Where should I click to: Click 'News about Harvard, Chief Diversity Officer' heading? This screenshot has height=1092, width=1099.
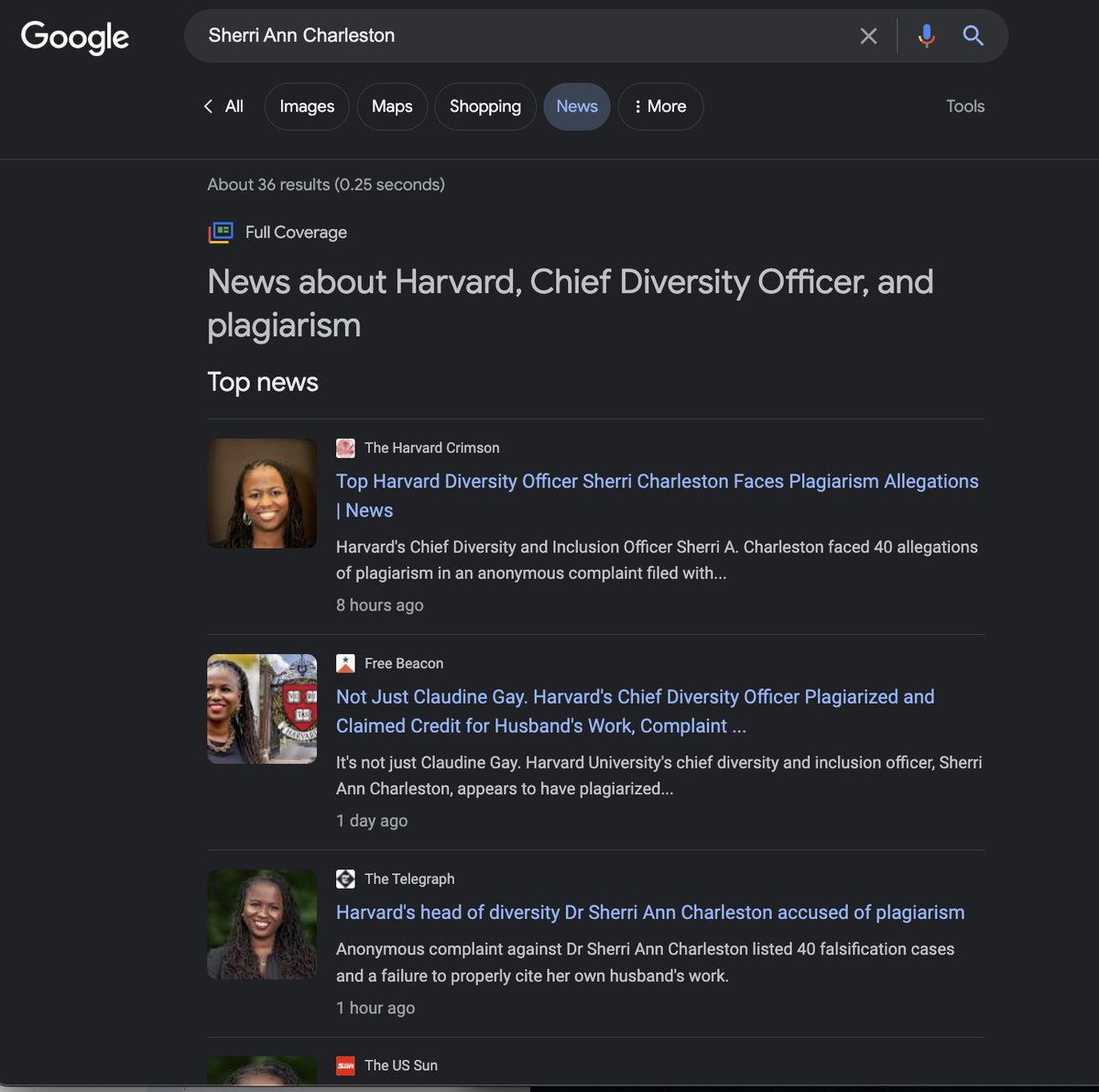coord(571,303)
